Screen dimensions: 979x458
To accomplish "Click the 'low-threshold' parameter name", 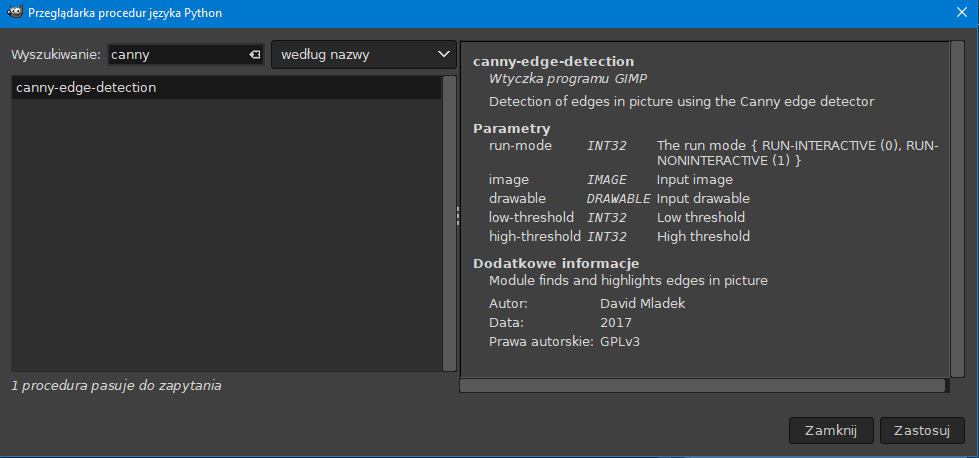I will pyautogui.click(x=531, y=217).
